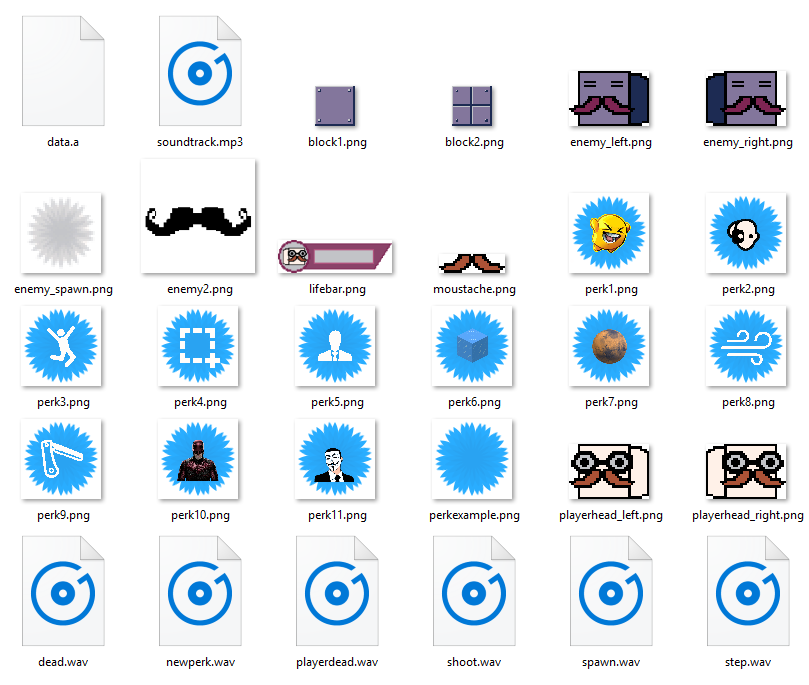Screen dimensions: 809x685
Task: Select the playerhead_left.png thumbnail
Action: [609, 471]
